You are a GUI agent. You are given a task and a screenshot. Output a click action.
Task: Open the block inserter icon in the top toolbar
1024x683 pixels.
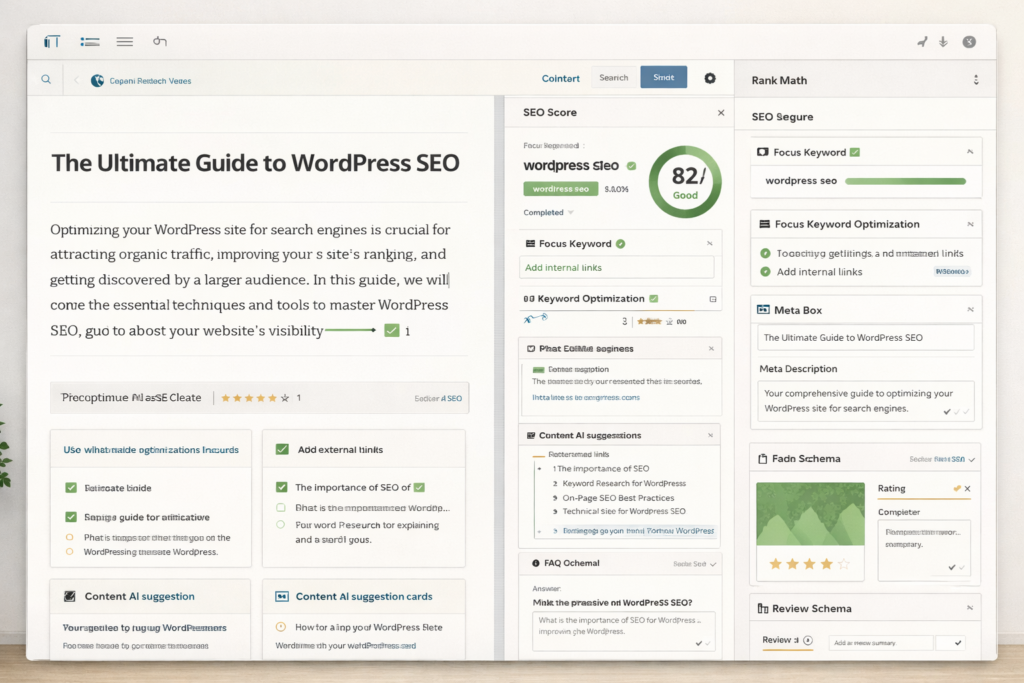51,41
